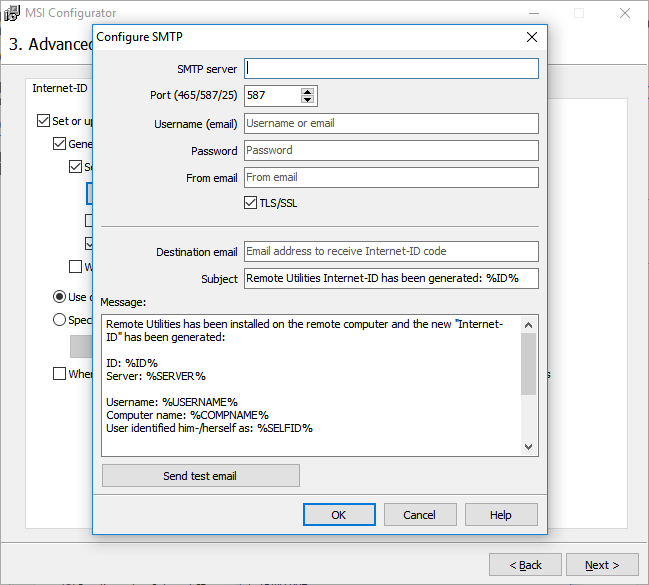Open Help for SMTP configuration
The height and width of the screenshot is (585, 649).
[501, 515]
